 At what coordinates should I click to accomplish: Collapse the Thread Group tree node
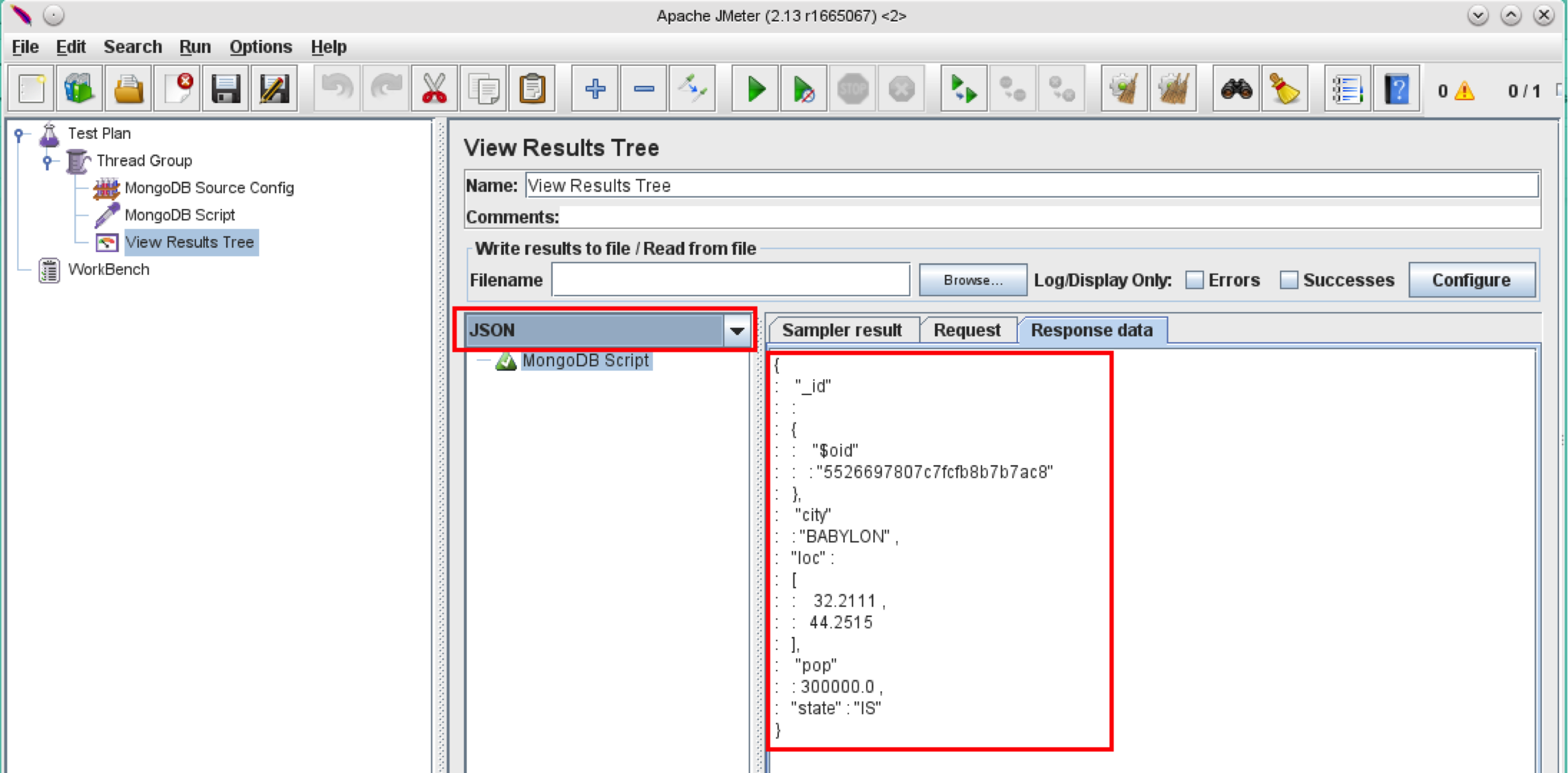(x=47, y=161)
